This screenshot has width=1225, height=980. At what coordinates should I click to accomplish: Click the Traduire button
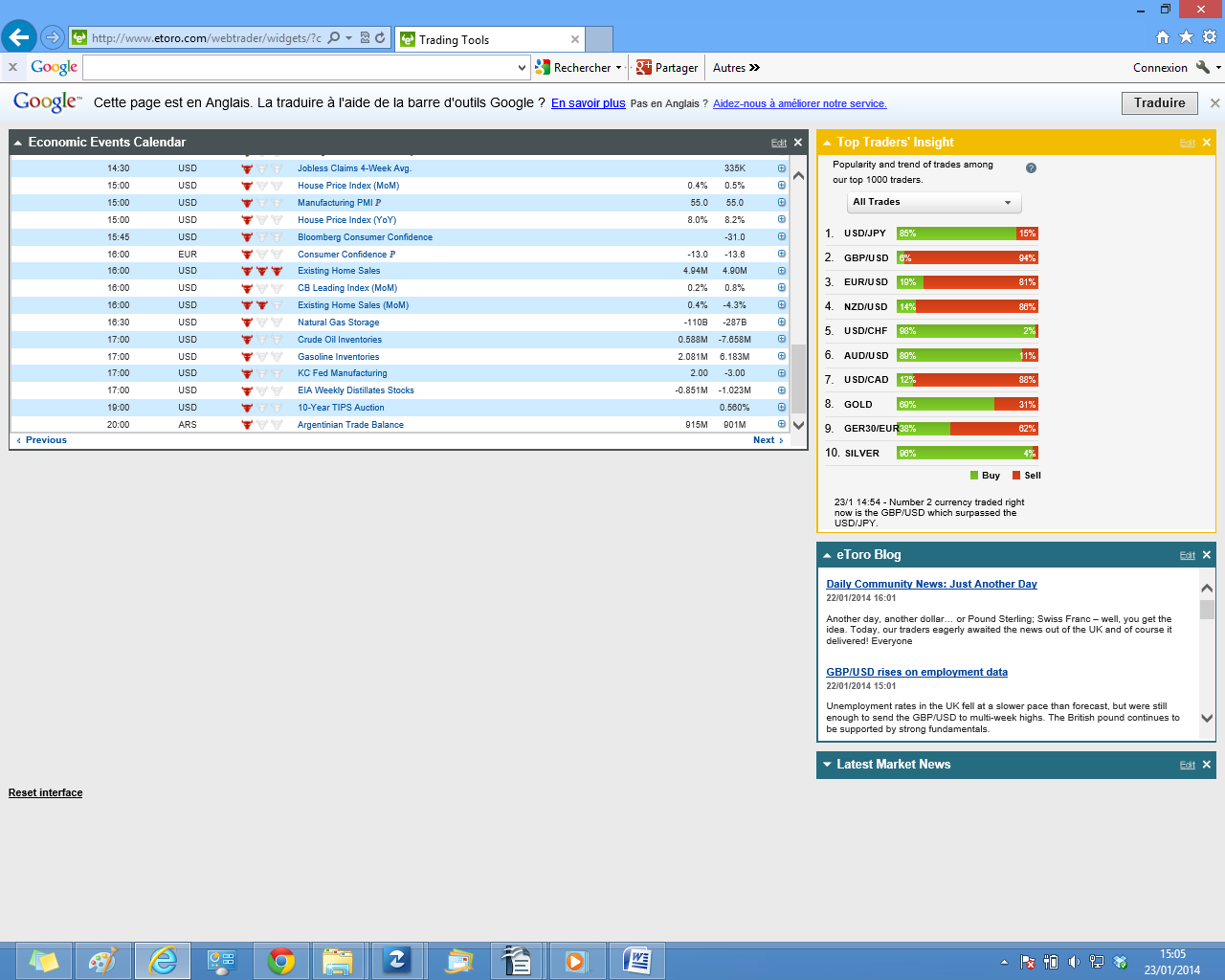pyautogui.click(x=1159, y=103)
